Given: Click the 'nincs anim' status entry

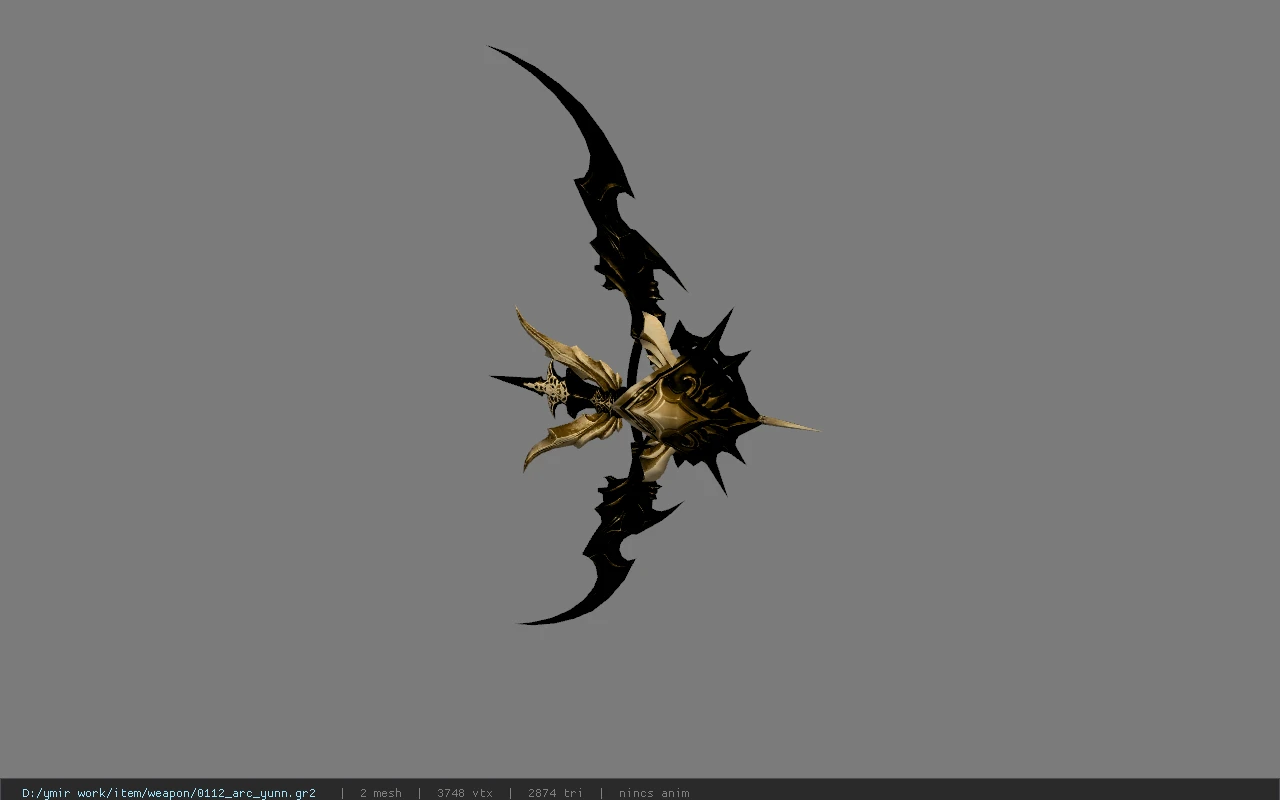Looking at the screenshot, I should pyautogui.click(x=654, y=793).
